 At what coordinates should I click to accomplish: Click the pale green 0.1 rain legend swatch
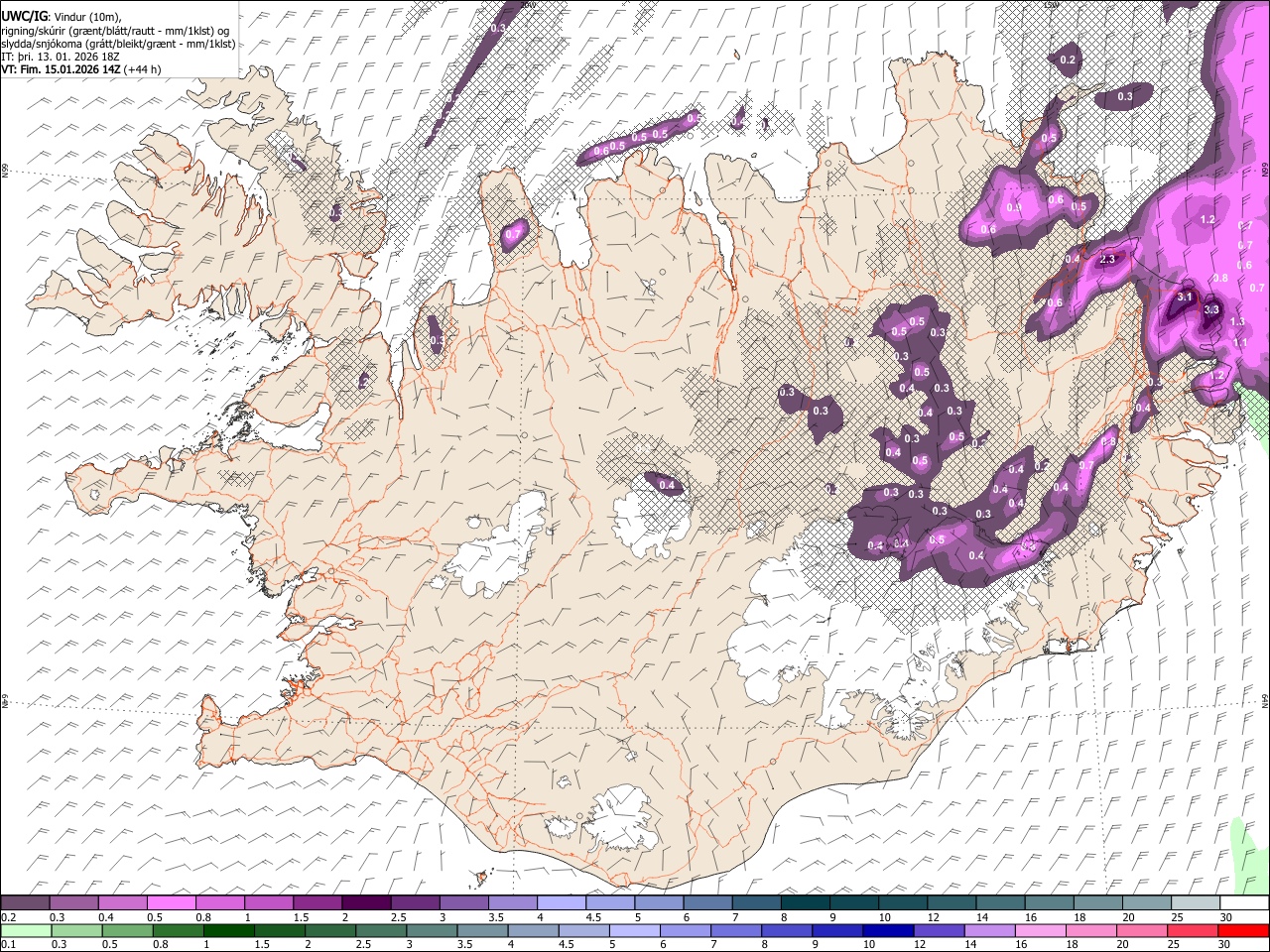pyautogui.click(x=26, y=930)
